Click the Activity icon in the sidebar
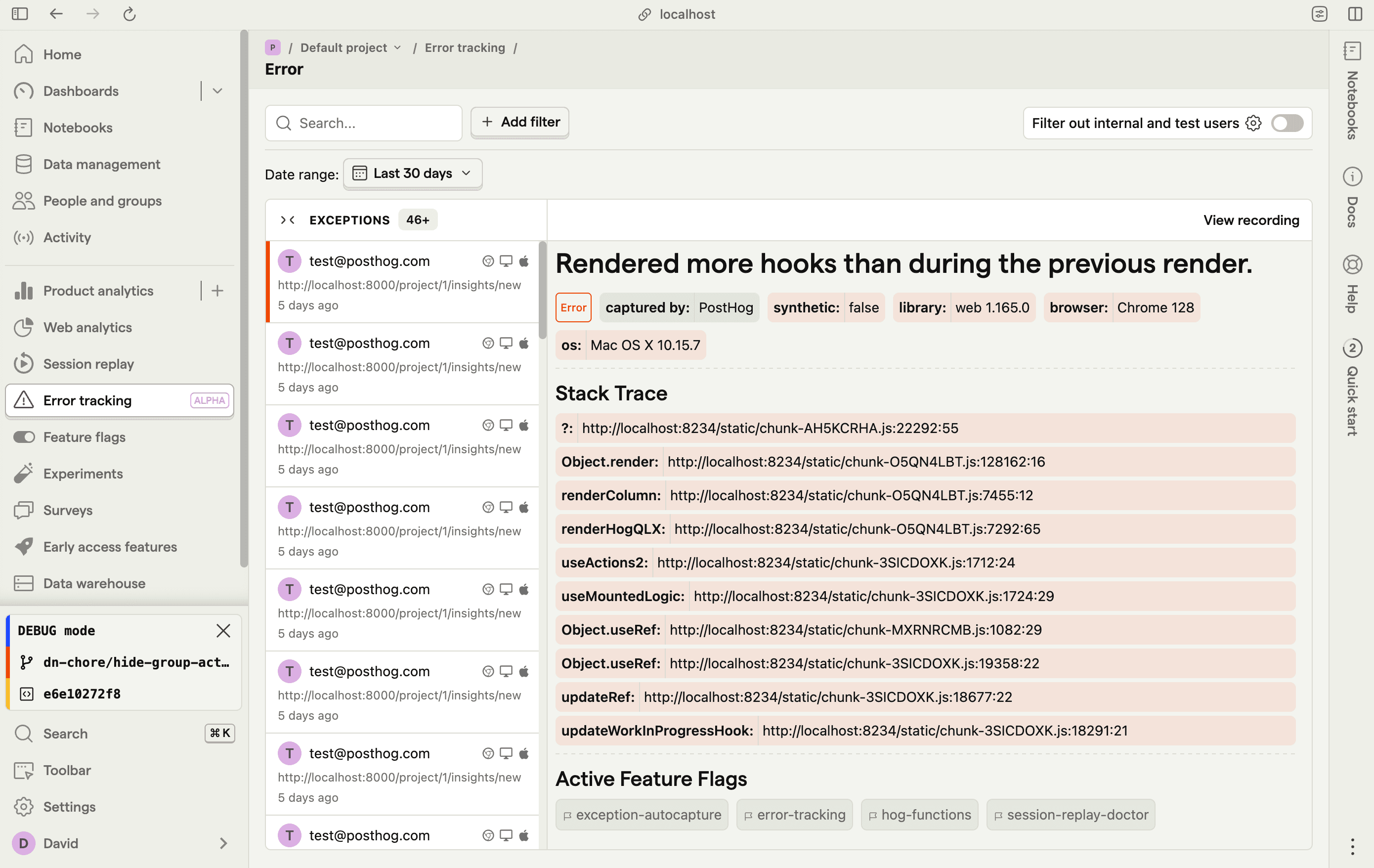 23,237
